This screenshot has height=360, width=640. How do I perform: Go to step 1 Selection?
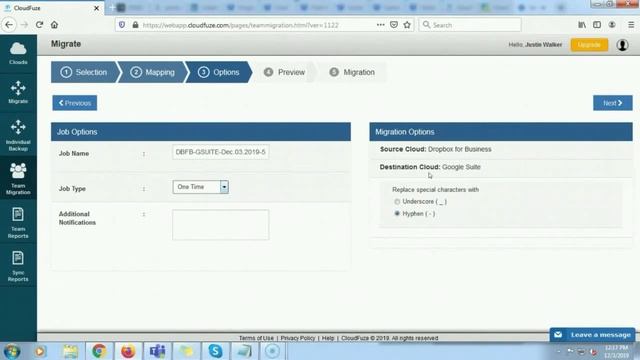tap(84, 72)
